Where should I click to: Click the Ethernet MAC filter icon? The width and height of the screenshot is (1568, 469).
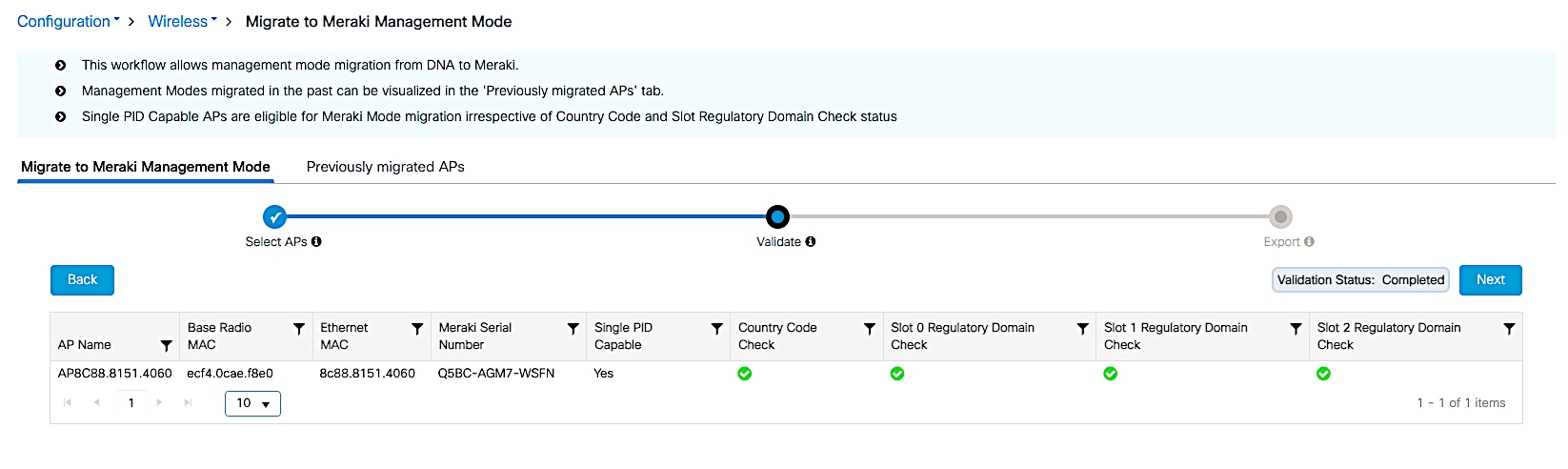(x=417, y=329)
